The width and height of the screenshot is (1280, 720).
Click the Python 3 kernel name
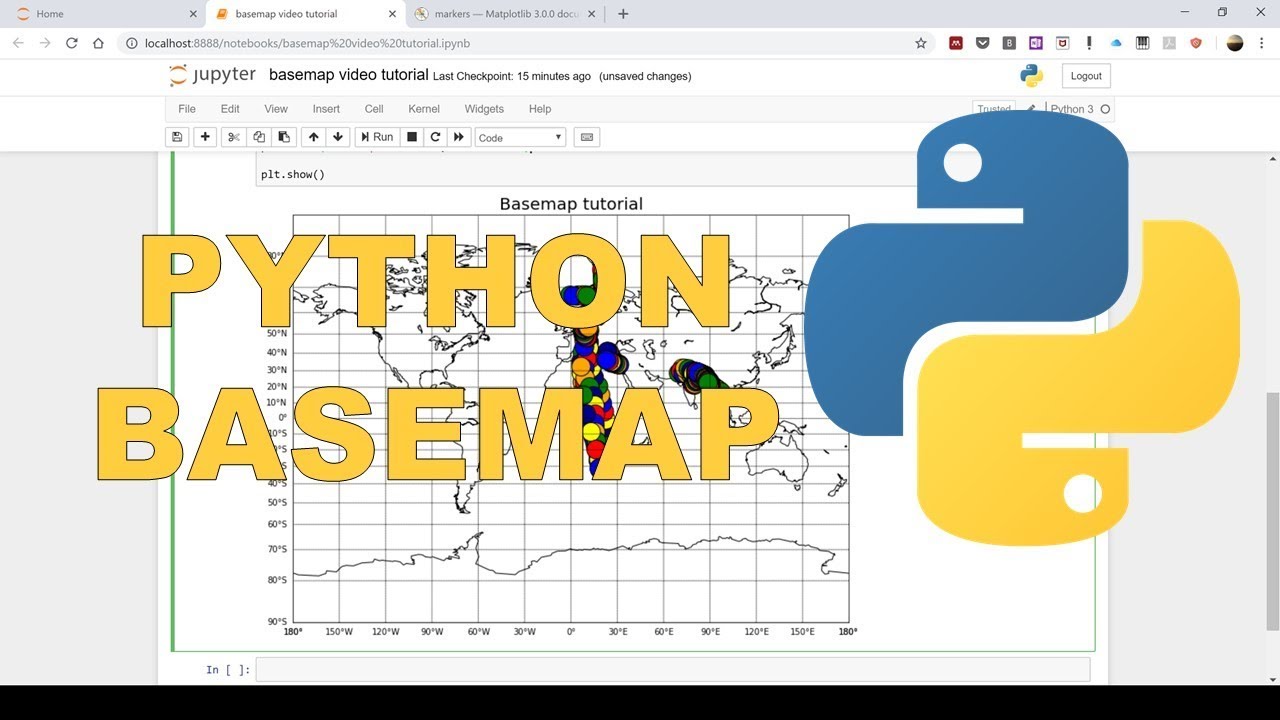click(1072, 109)
